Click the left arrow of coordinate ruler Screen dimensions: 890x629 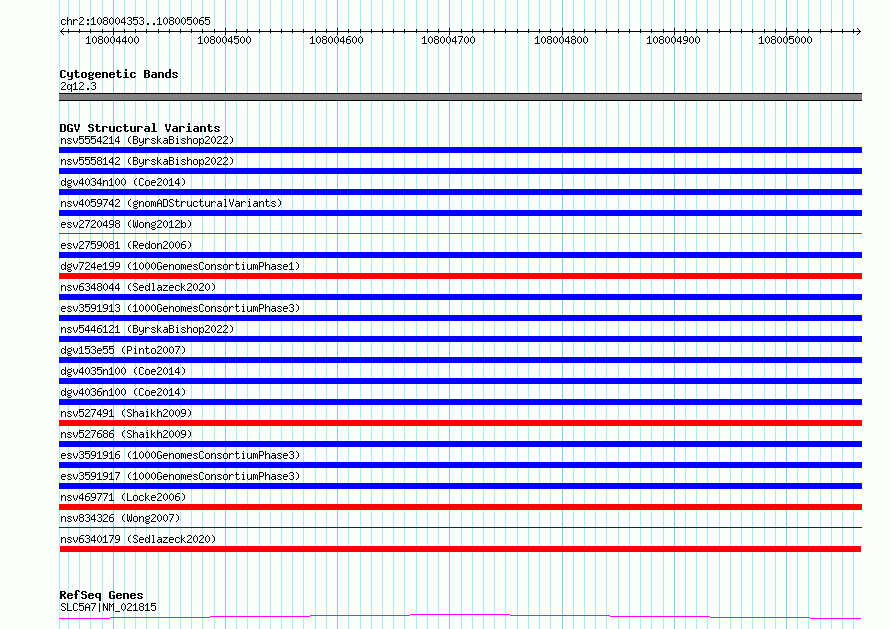(62, 32)
